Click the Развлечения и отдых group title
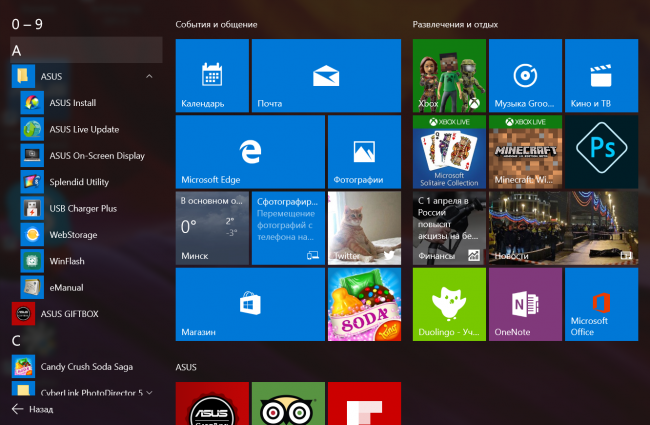650x425 pixels. [x=455, y=24]
